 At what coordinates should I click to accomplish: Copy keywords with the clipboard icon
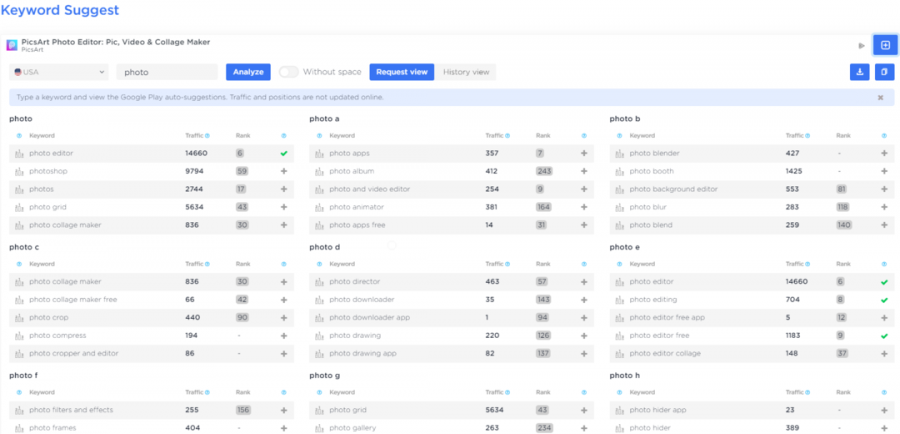click(885, 72)
